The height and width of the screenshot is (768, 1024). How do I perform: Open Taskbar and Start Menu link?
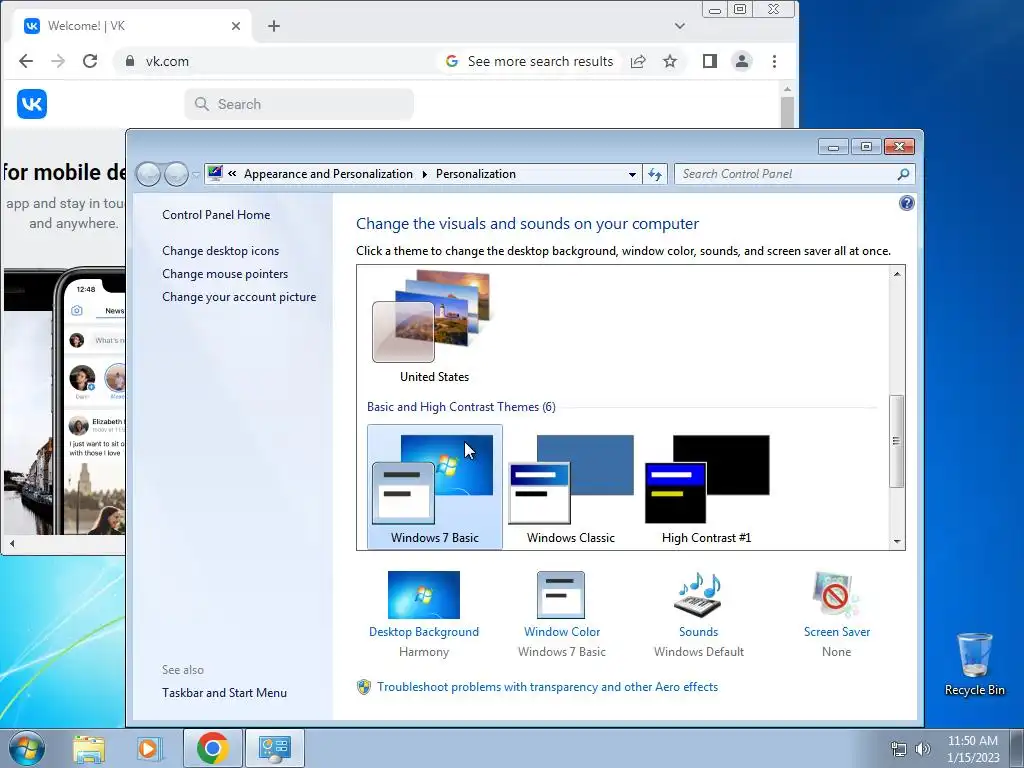click(x=225, y=693)
